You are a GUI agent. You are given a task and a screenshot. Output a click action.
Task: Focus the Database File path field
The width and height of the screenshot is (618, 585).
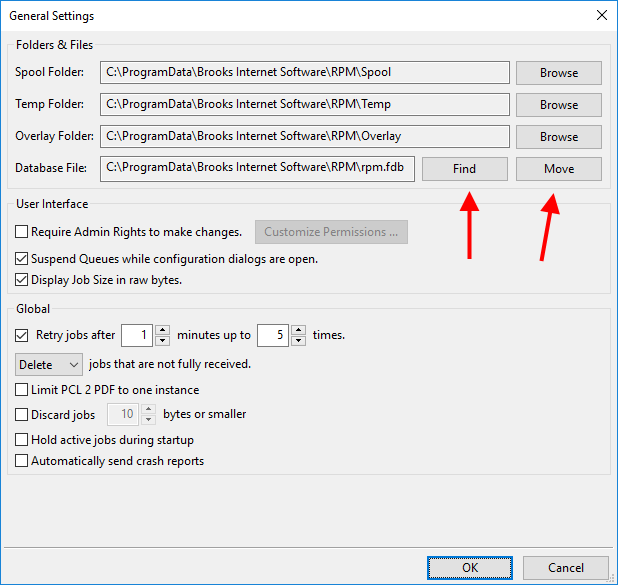257,169
